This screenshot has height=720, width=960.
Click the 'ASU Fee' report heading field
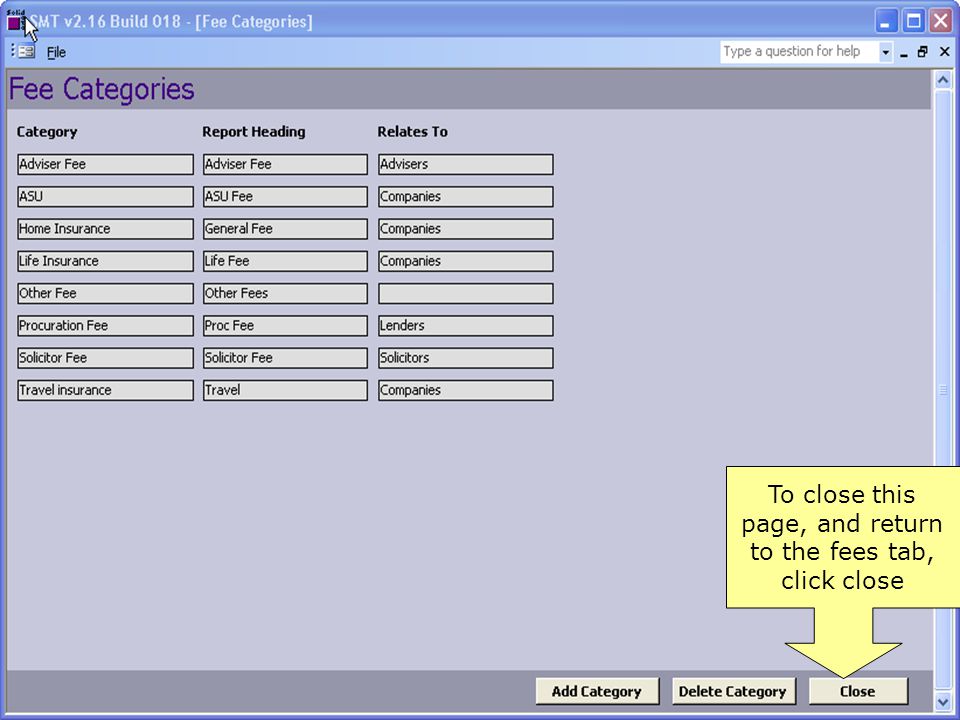[x=285, y=197]
